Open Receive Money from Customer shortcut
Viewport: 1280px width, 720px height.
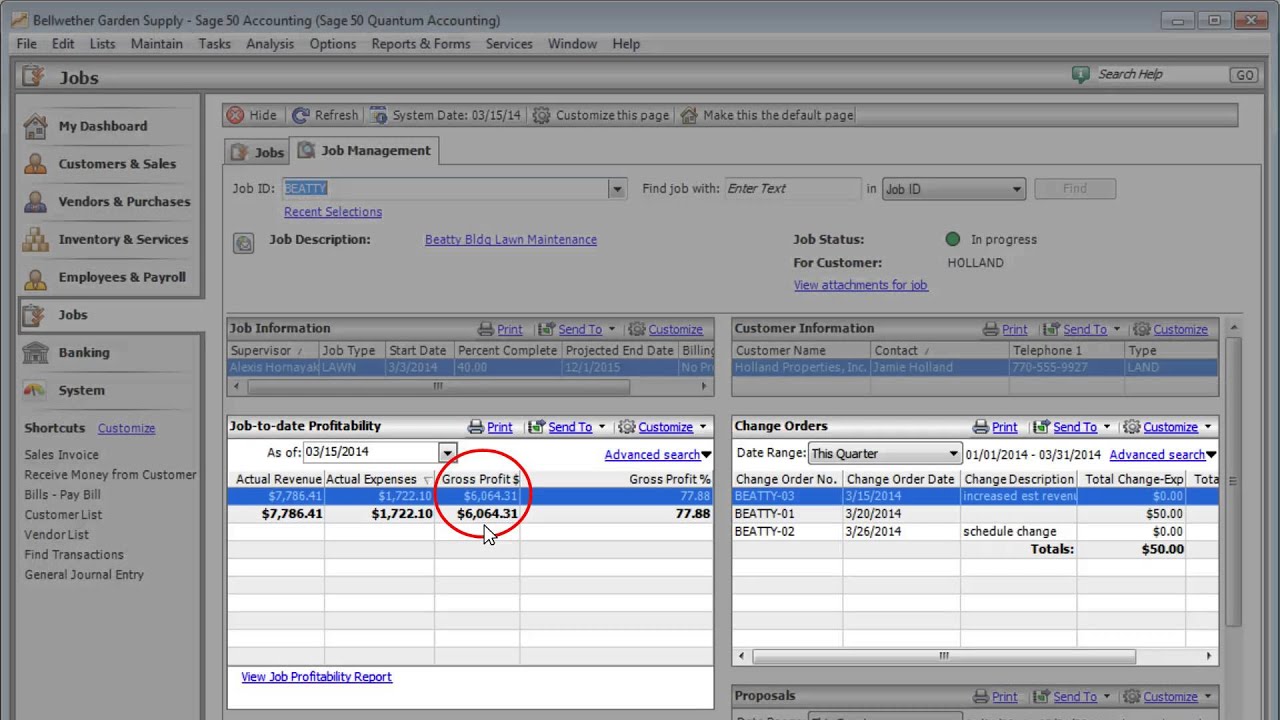pyautogui.click(x=110, y=475)
